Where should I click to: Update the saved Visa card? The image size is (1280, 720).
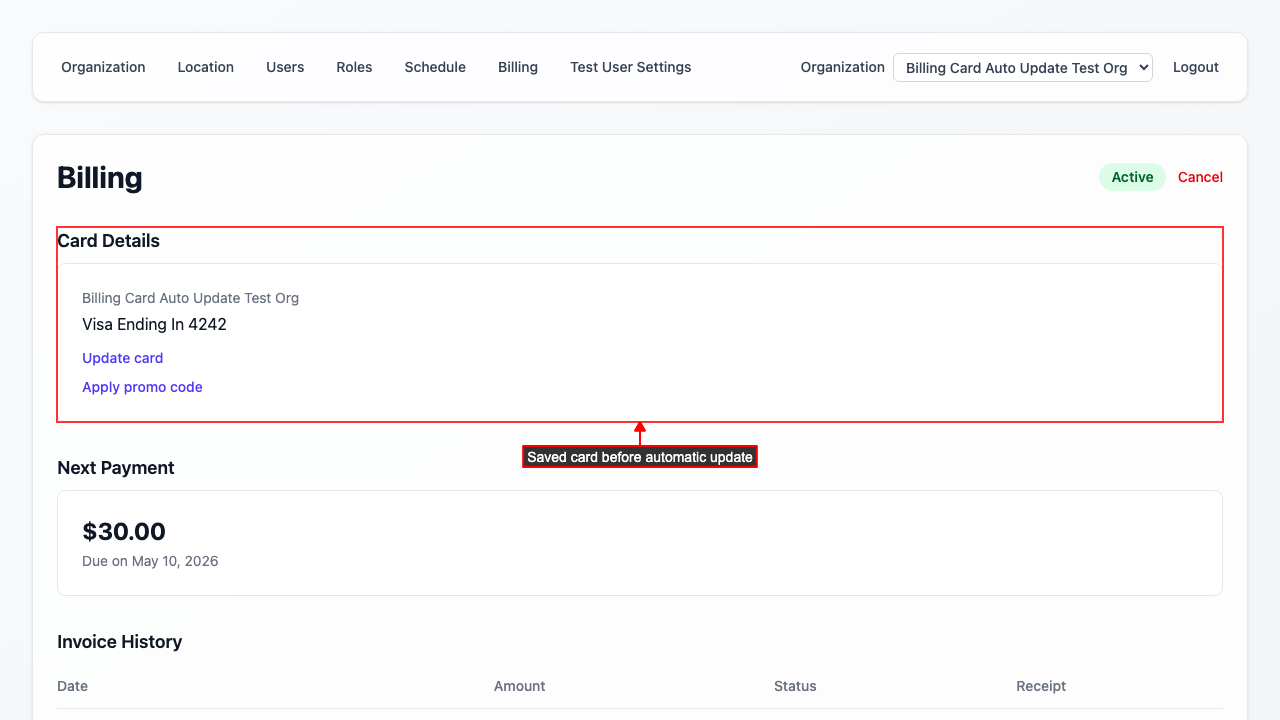(x=122, y=358)
